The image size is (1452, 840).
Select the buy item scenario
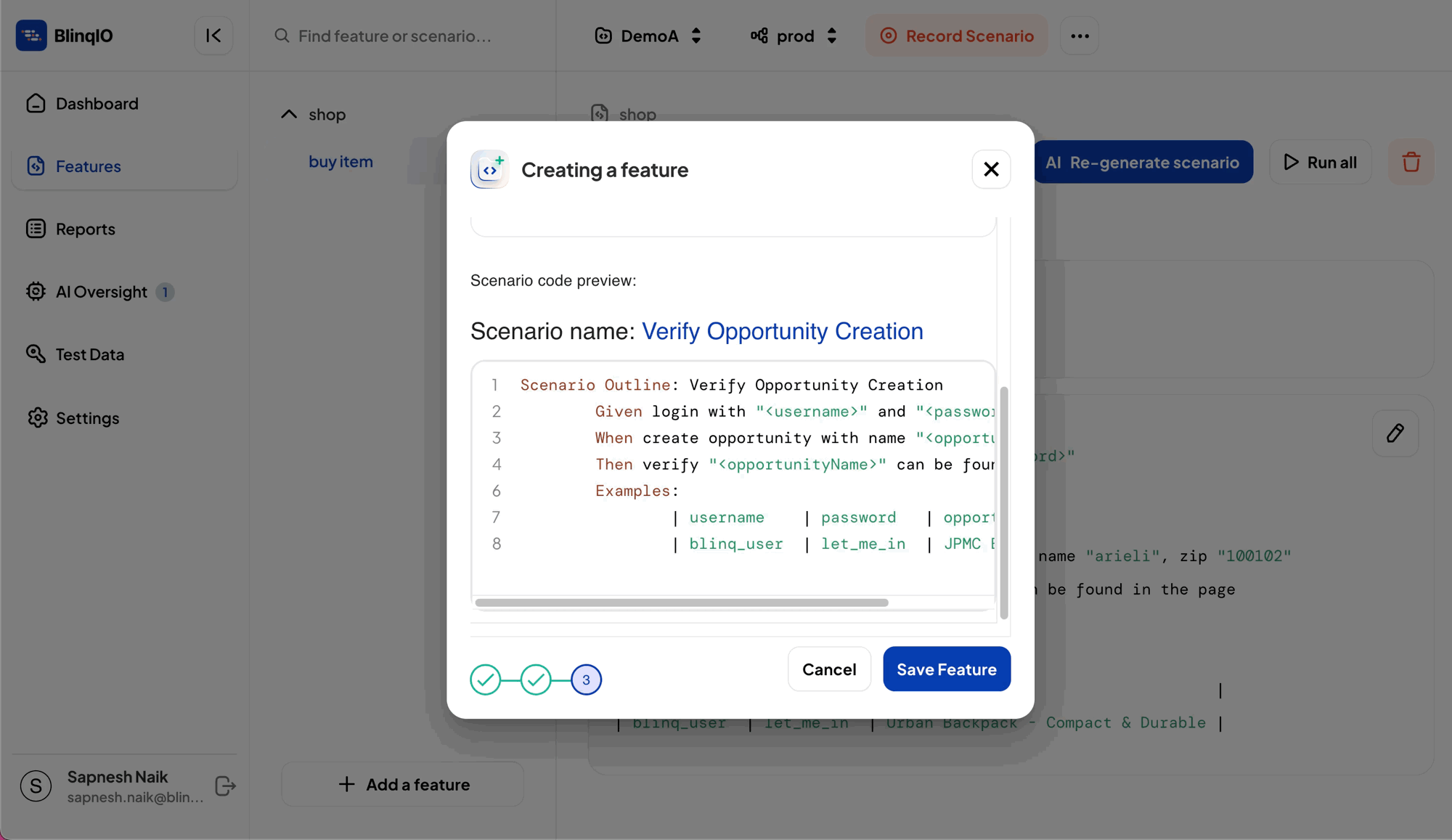[340, 161]
